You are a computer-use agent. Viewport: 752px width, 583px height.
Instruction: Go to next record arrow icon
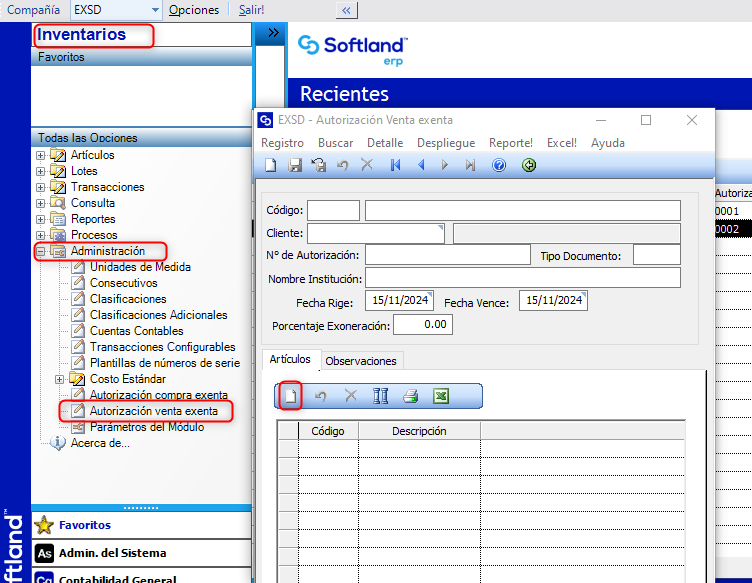point(445,165)
